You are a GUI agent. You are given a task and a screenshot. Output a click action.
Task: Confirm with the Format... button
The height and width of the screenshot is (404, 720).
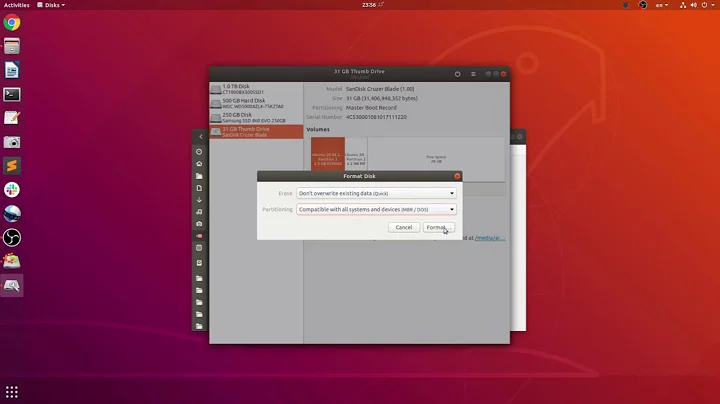tap(439, 227)
